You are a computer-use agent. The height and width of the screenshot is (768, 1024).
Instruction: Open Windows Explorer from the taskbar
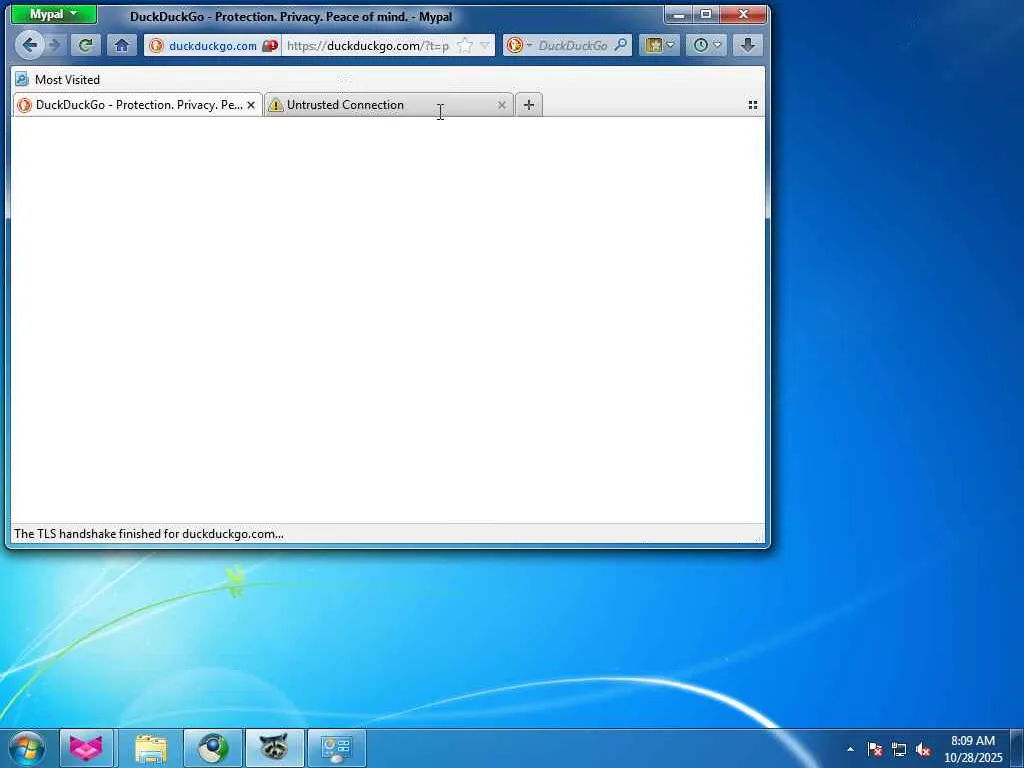tap(151, 748)
